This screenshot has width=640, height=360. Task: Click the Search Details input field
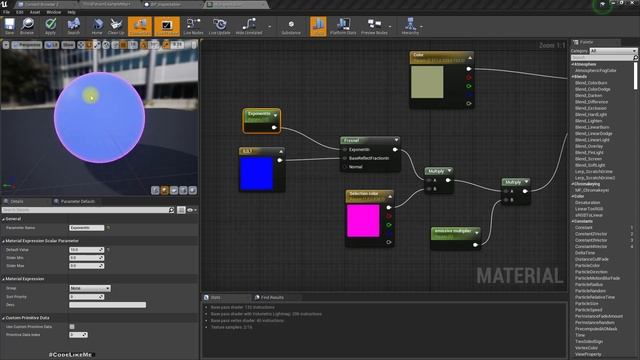click(x=88, y=210)
